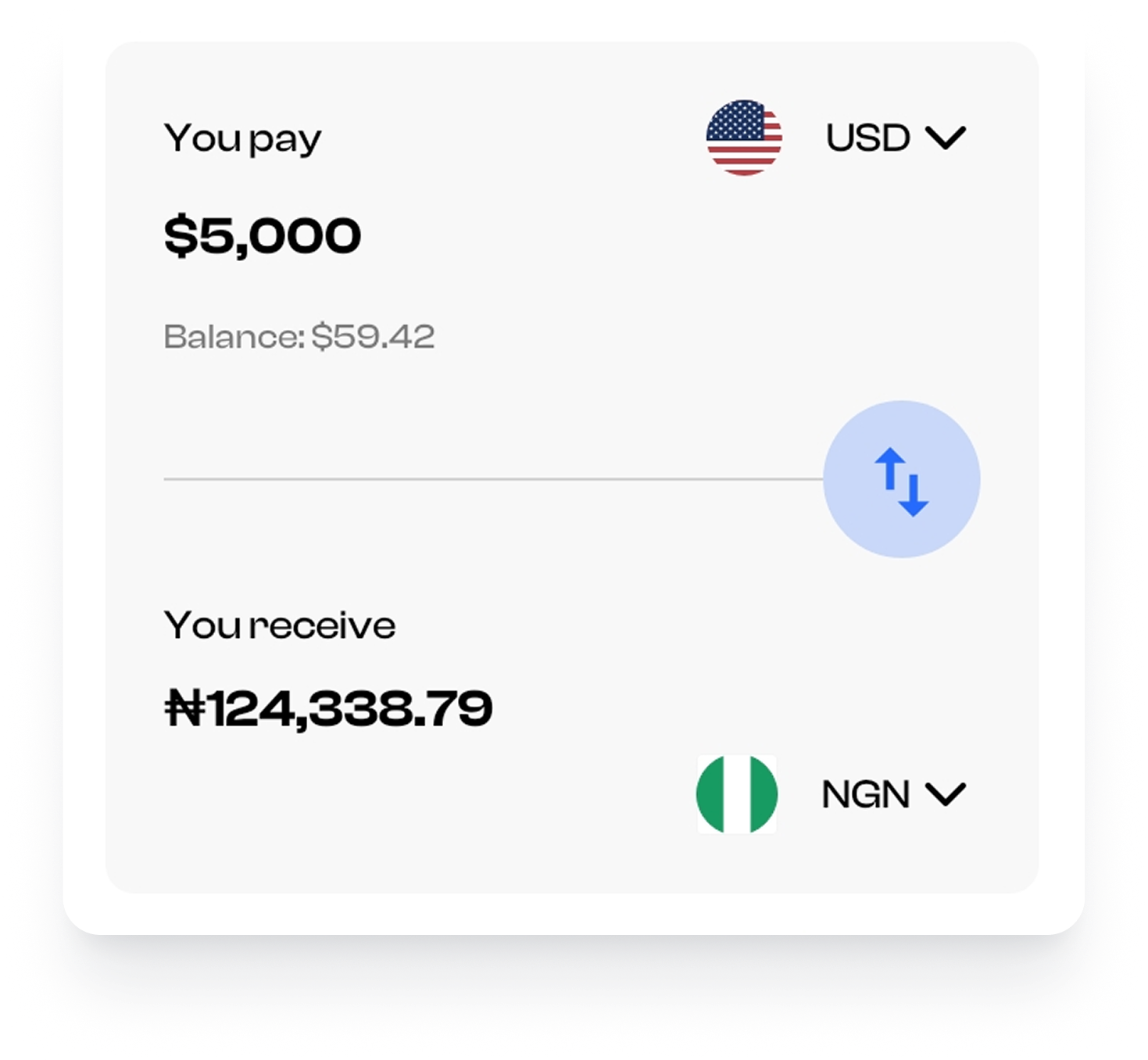Click the naira symbol before 124,338.79
1148x1060 pixels.
click(x=184, y=709)
